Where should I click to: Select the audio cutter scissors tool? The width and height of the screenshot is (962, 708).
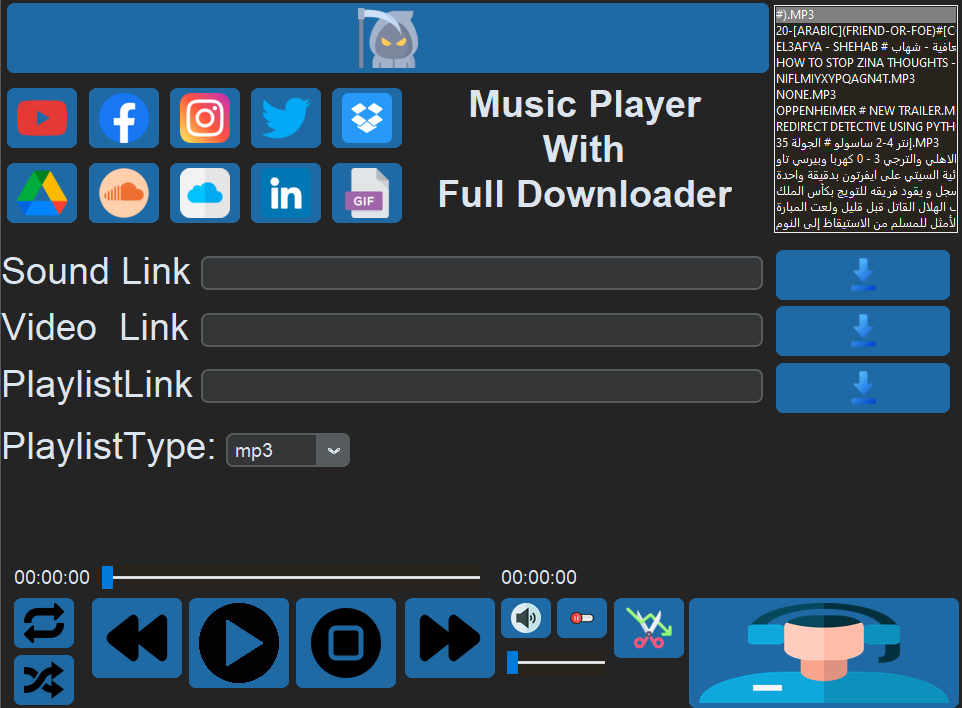pos(648,627)
